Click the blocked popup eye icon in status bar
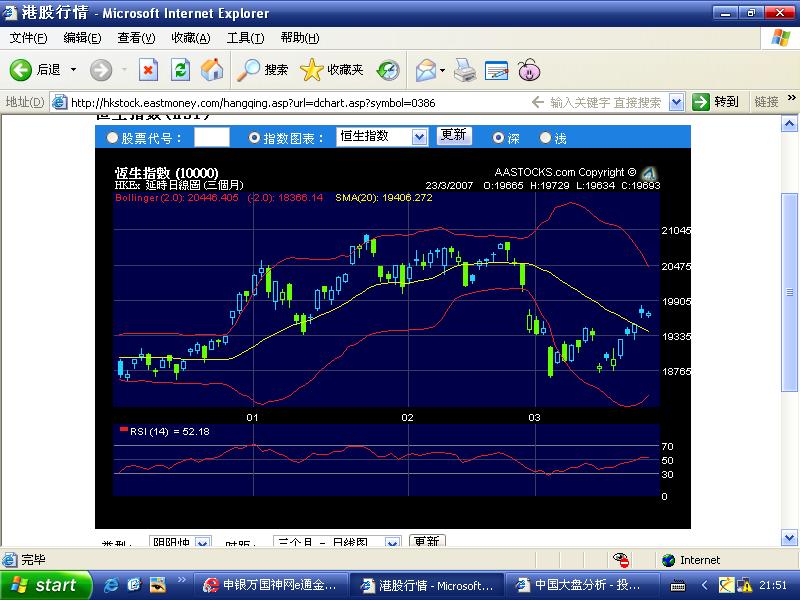This screenshot has height=600, width=800. point(621,560)
